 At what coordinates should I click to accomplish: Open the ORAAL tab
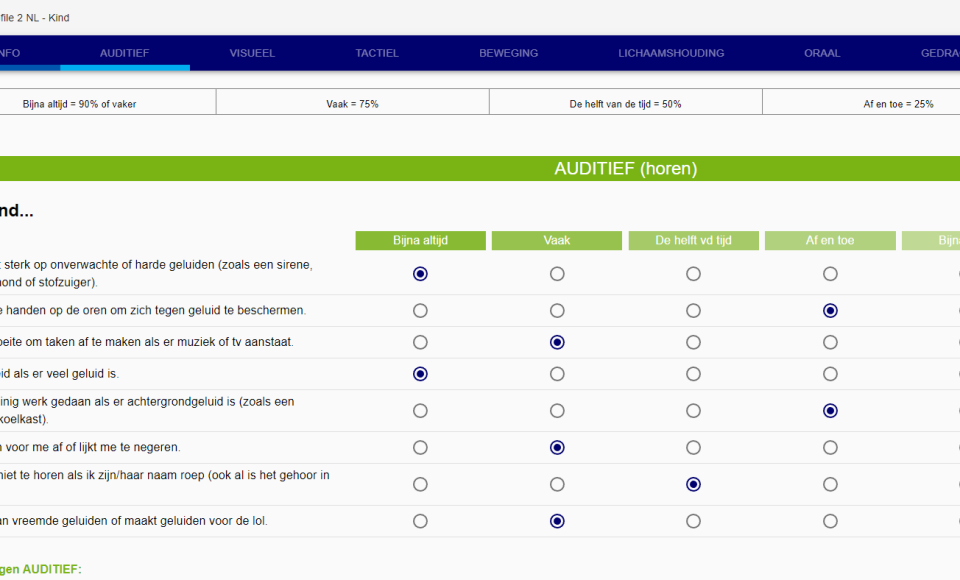(x=822, y=53)
